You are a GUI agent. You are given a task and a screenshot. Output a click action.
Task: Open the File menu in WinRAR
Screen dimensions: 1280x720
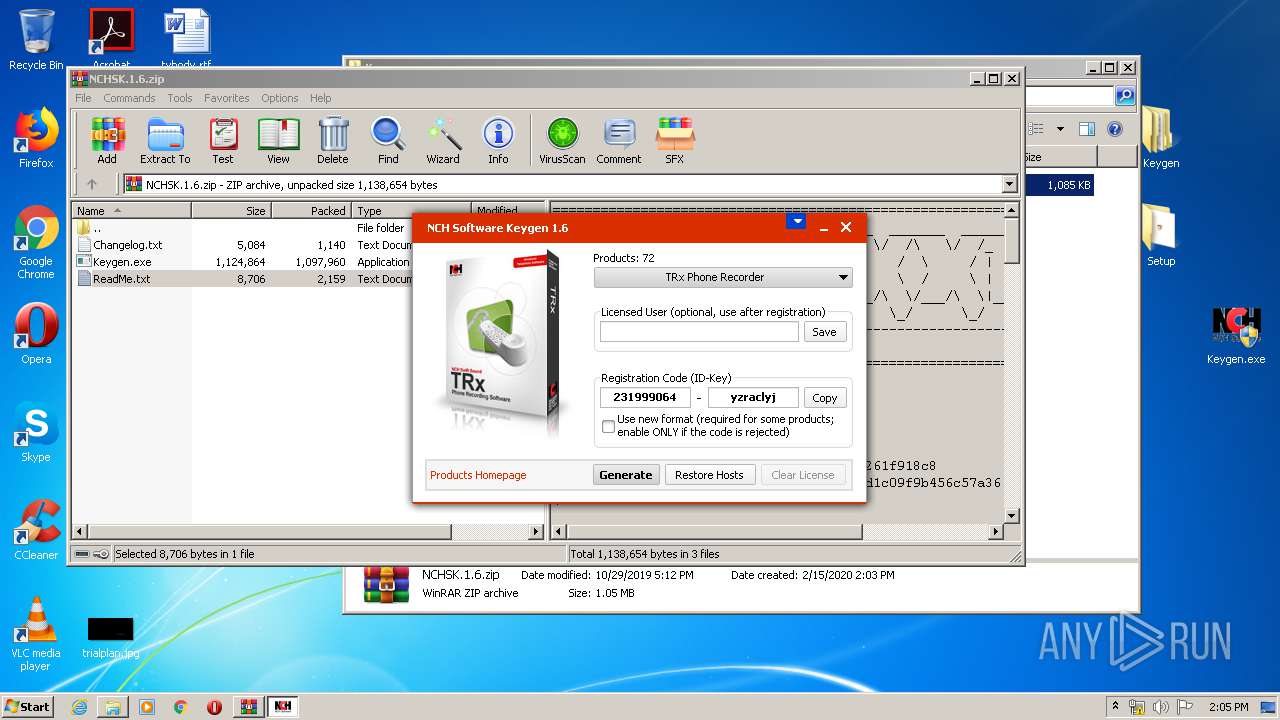click(x=83, y=98)
